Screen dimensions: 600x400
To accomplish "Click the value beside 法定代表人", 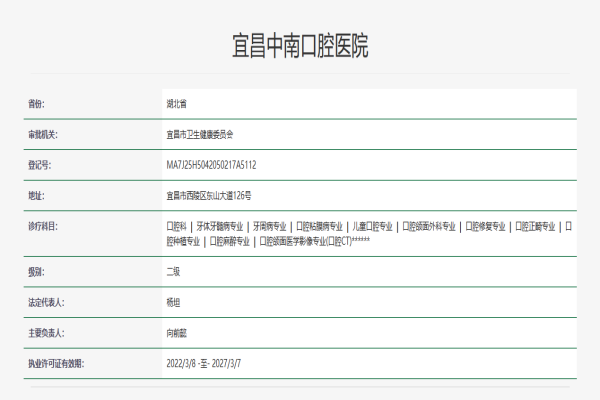I will 173,303.
